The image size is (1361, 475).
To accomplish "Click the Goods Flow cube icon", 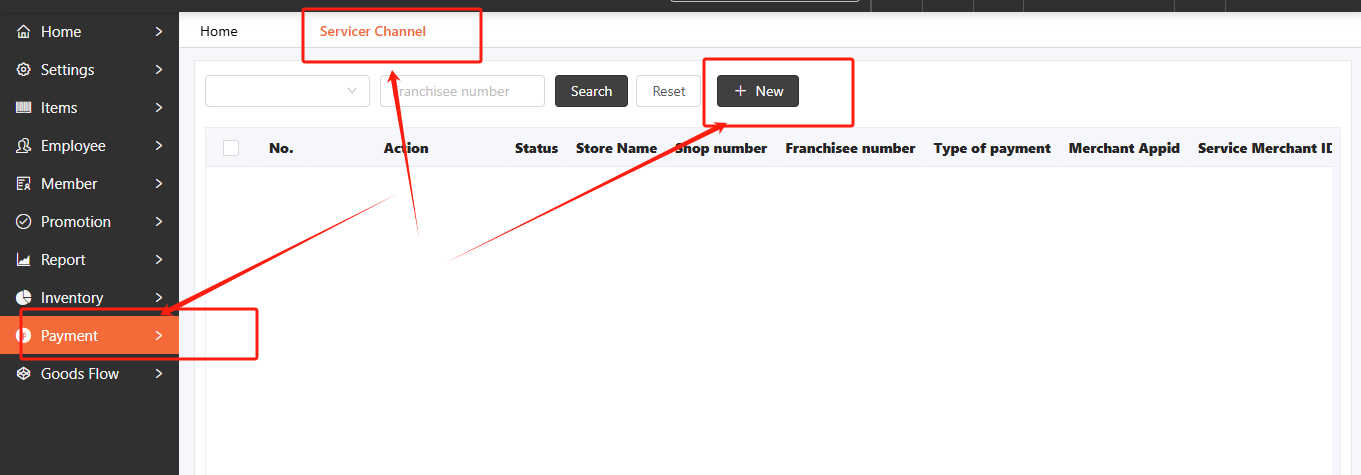I will coord(24,374).
